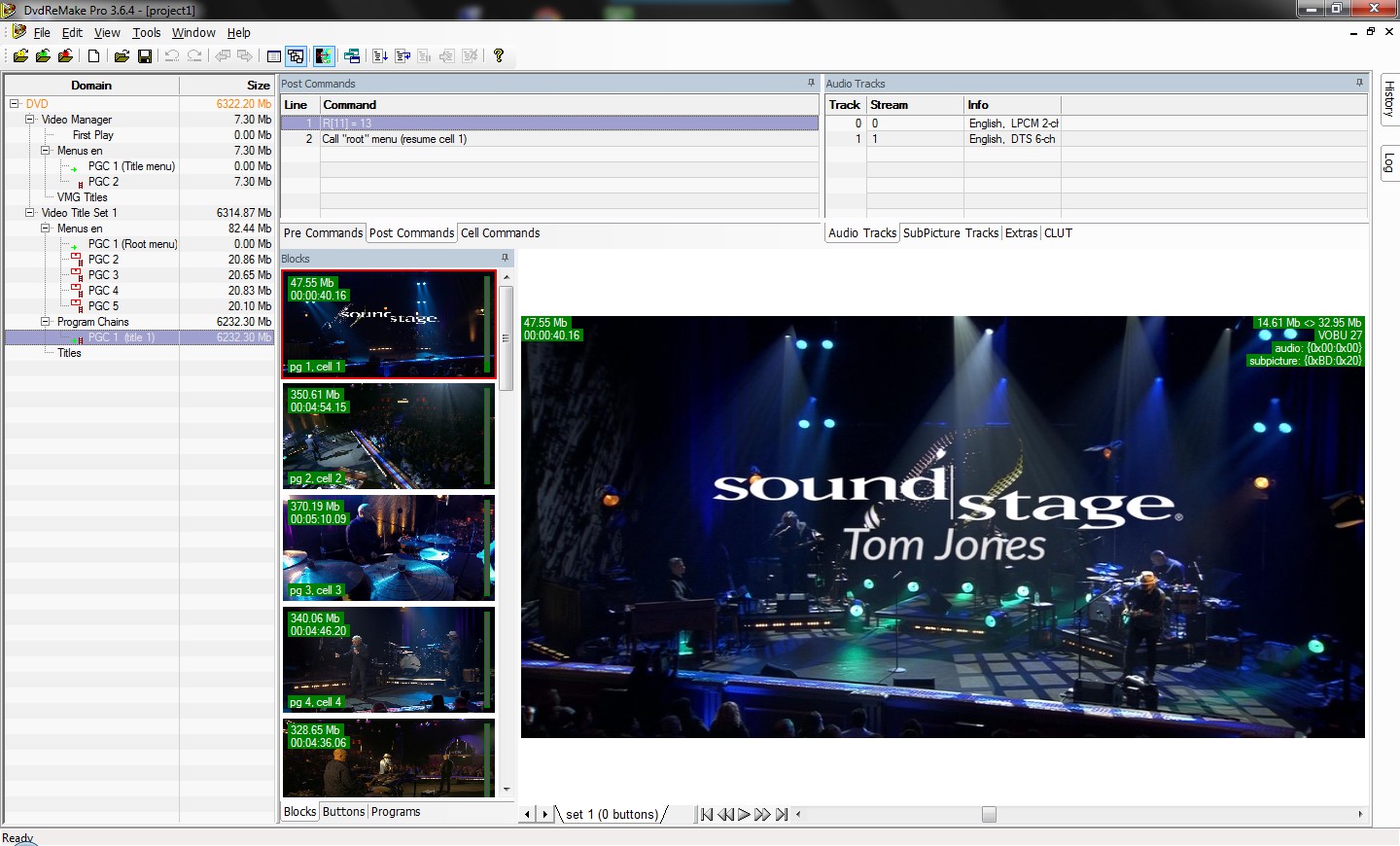Select command line 2 Call root menu
The height and width of the screenshot is (846, 1400).
[x=549, y=139]
